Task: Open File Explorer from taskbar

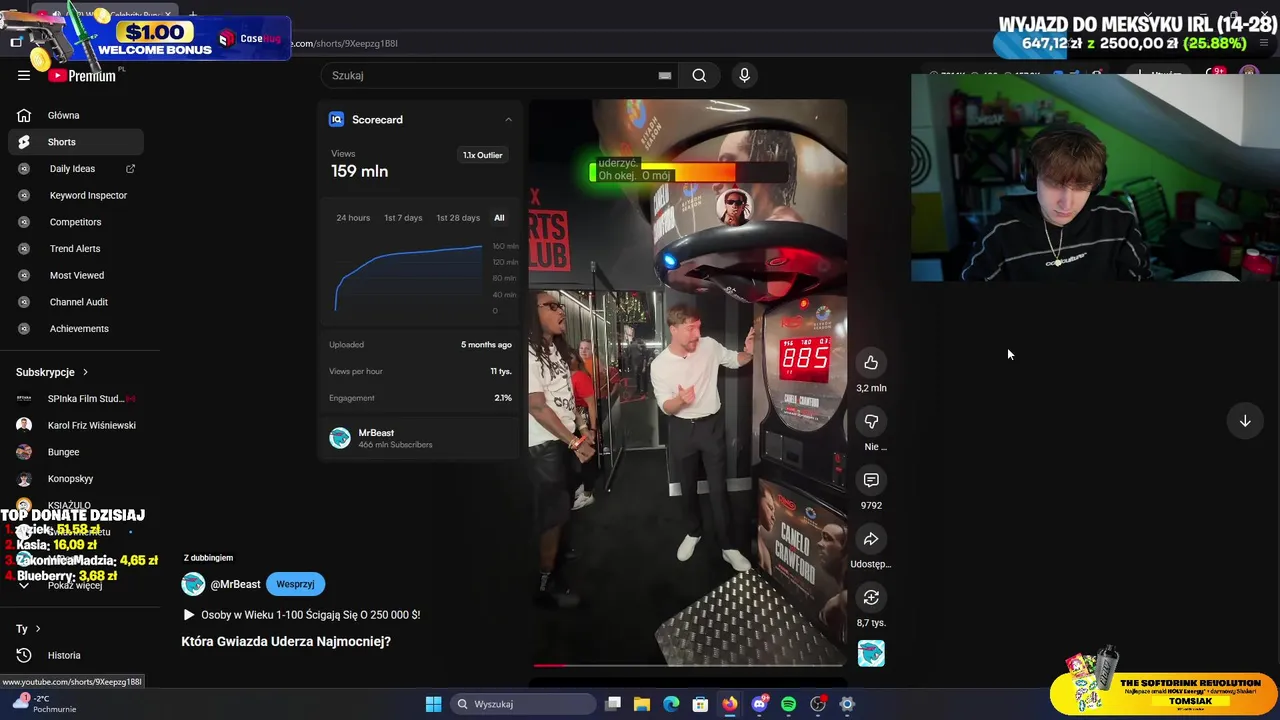Action: pos(642,704)
